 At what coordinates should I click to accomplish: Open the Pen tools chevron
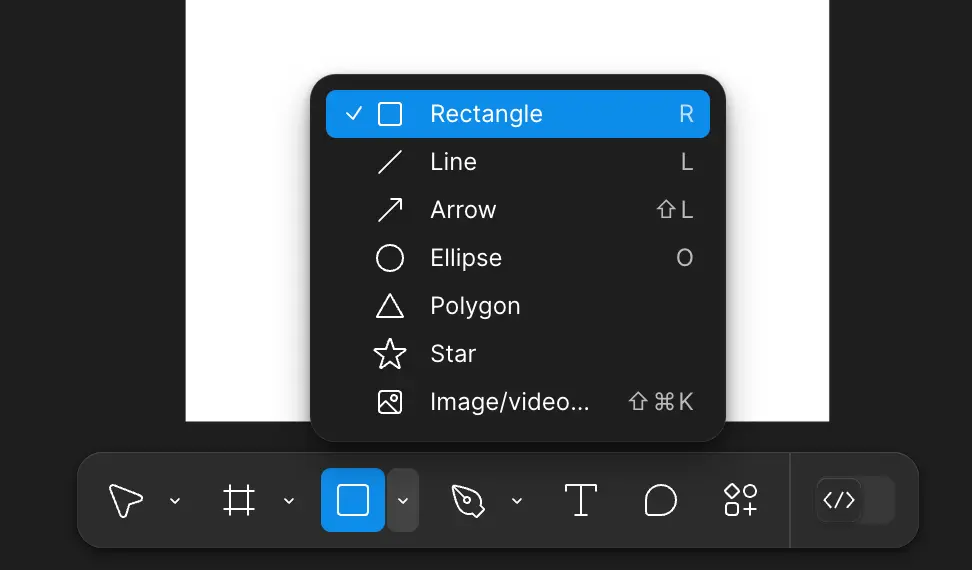pos(517,500)
